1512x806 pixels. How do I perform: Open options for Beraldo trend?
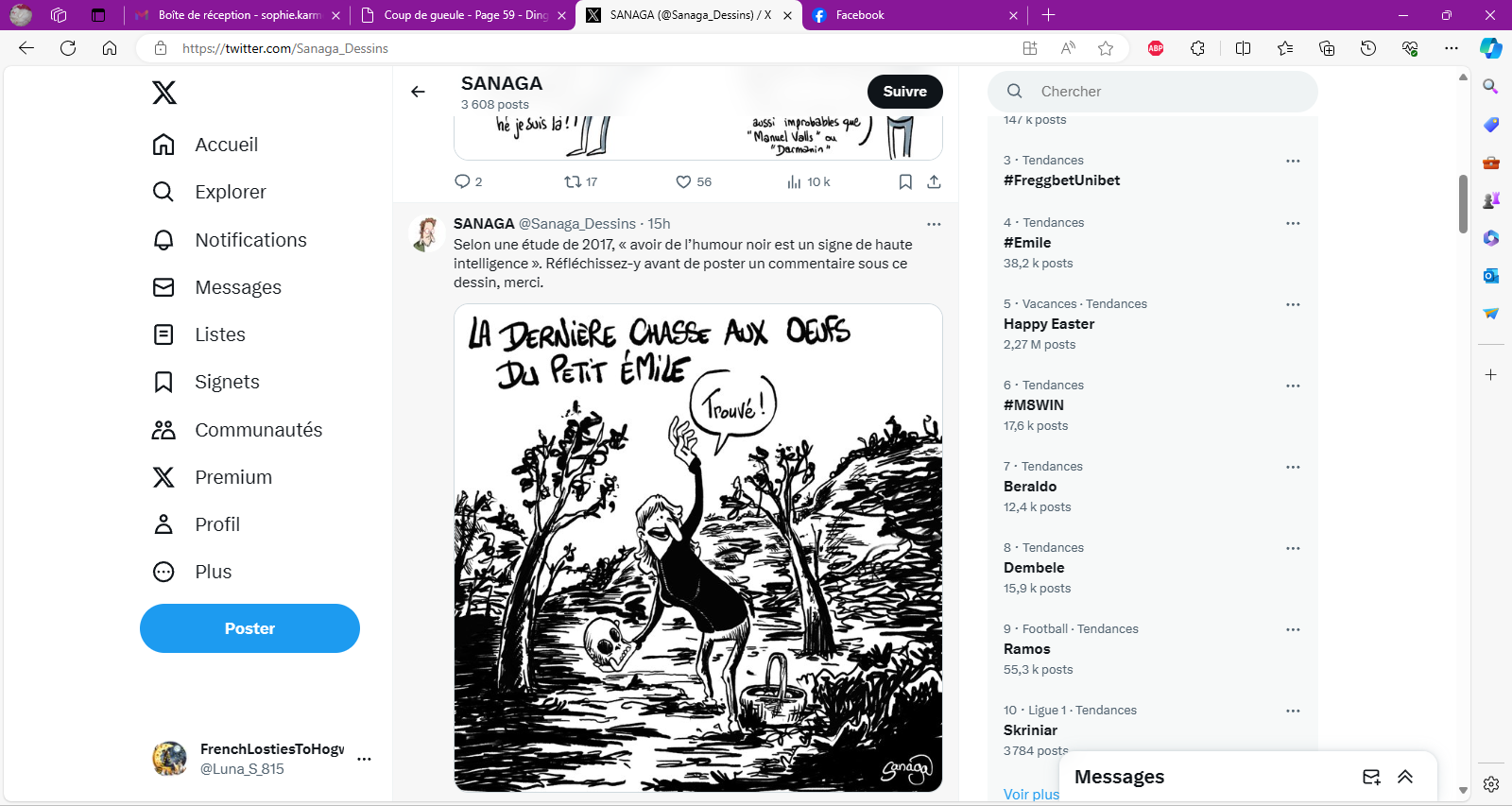point(1293,467)
